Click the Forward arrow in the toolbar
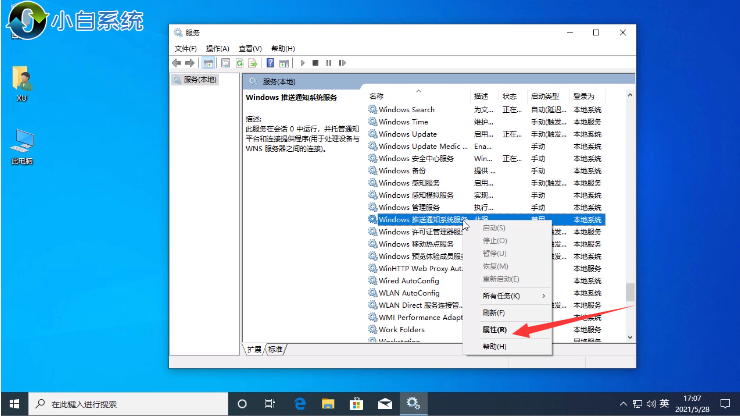 click(x=190, y=62)
